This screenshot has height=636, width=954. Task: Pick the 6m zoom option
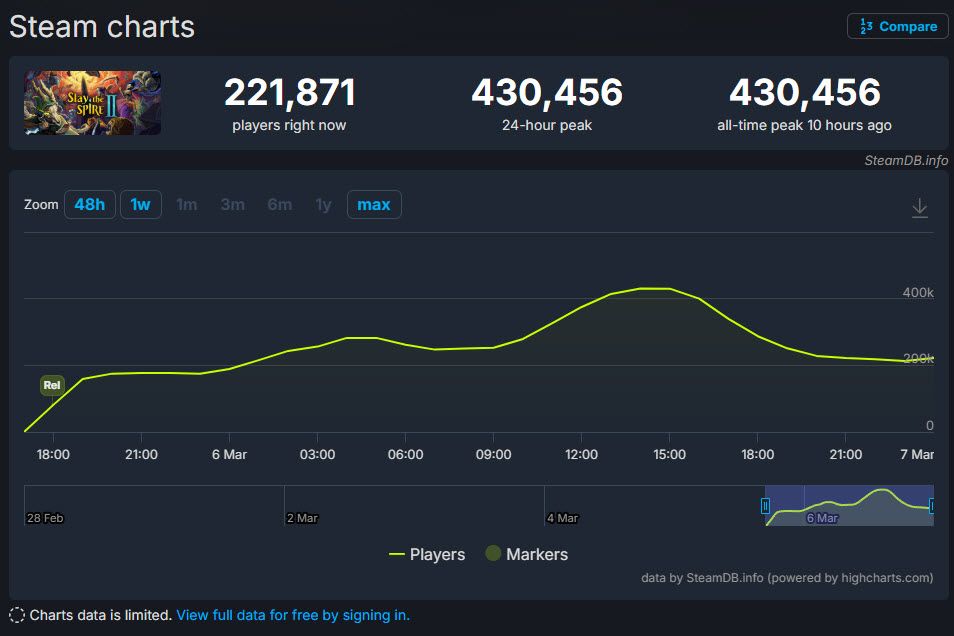[279, 205]
